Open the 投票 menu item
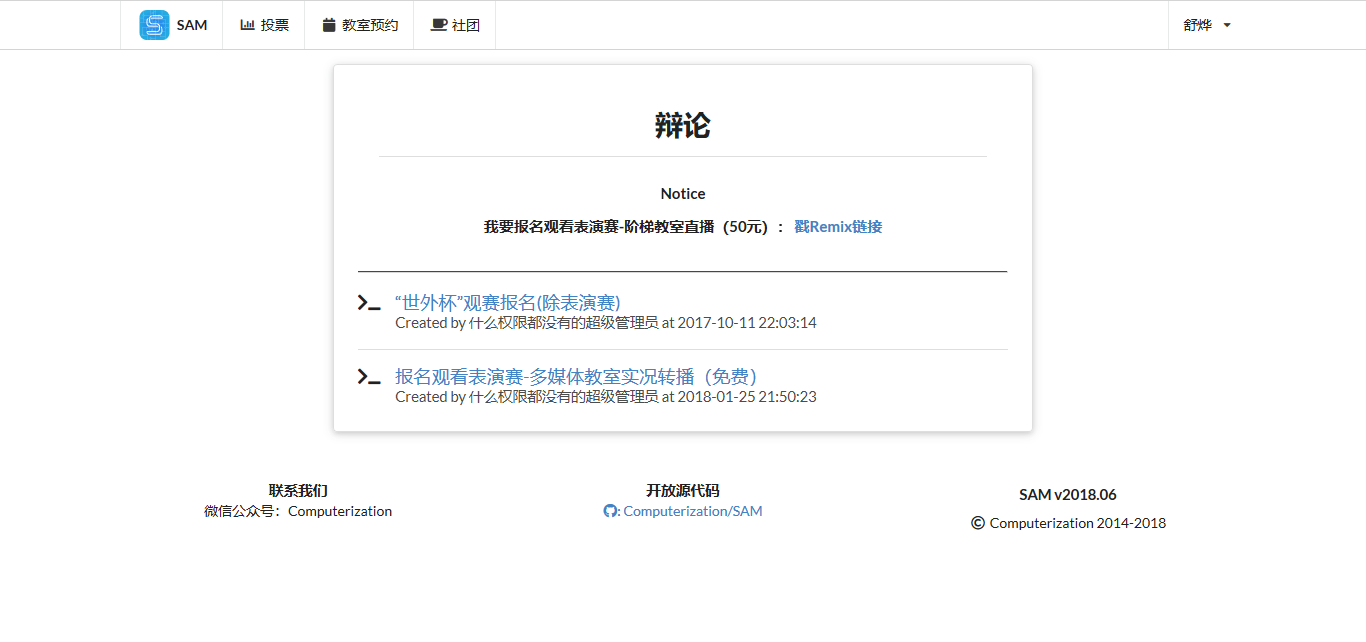 click(275, 25)
